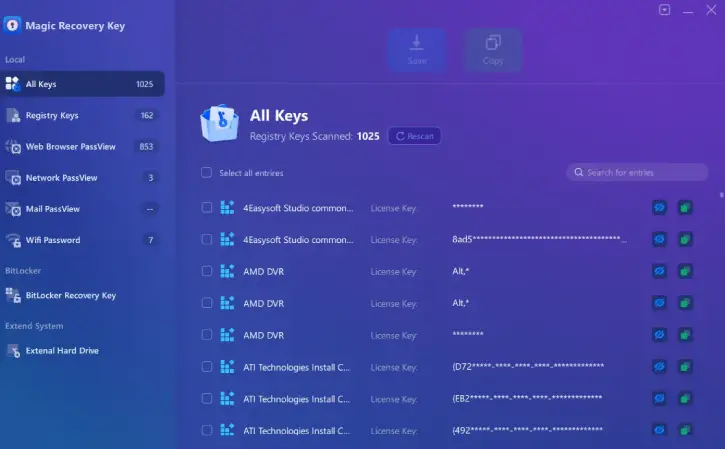Open the External Hard Drive option
The height and width of the screenshot is (449, 725).
[62, 351]
